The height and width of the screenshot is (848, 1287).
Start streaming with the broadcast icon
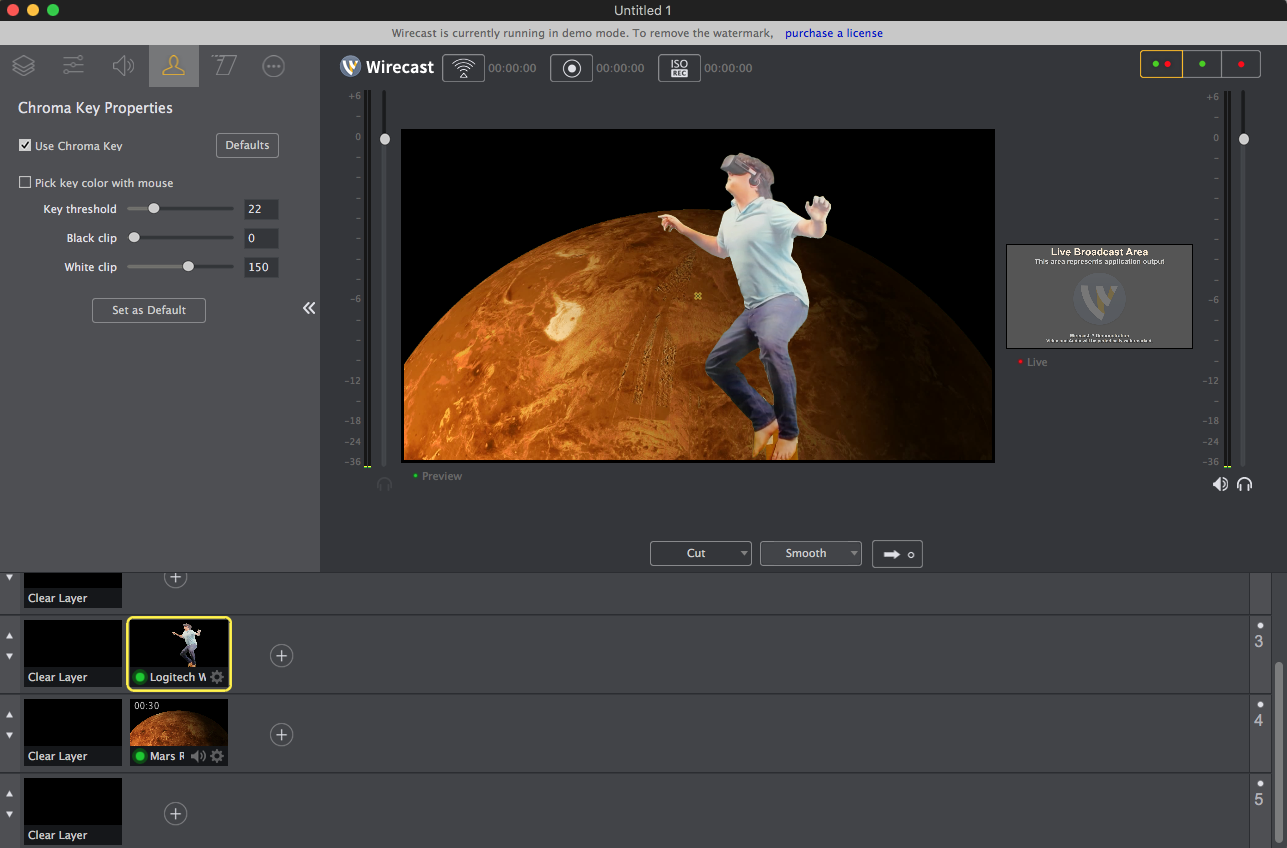pyautogui.click(x=463, y=68)
